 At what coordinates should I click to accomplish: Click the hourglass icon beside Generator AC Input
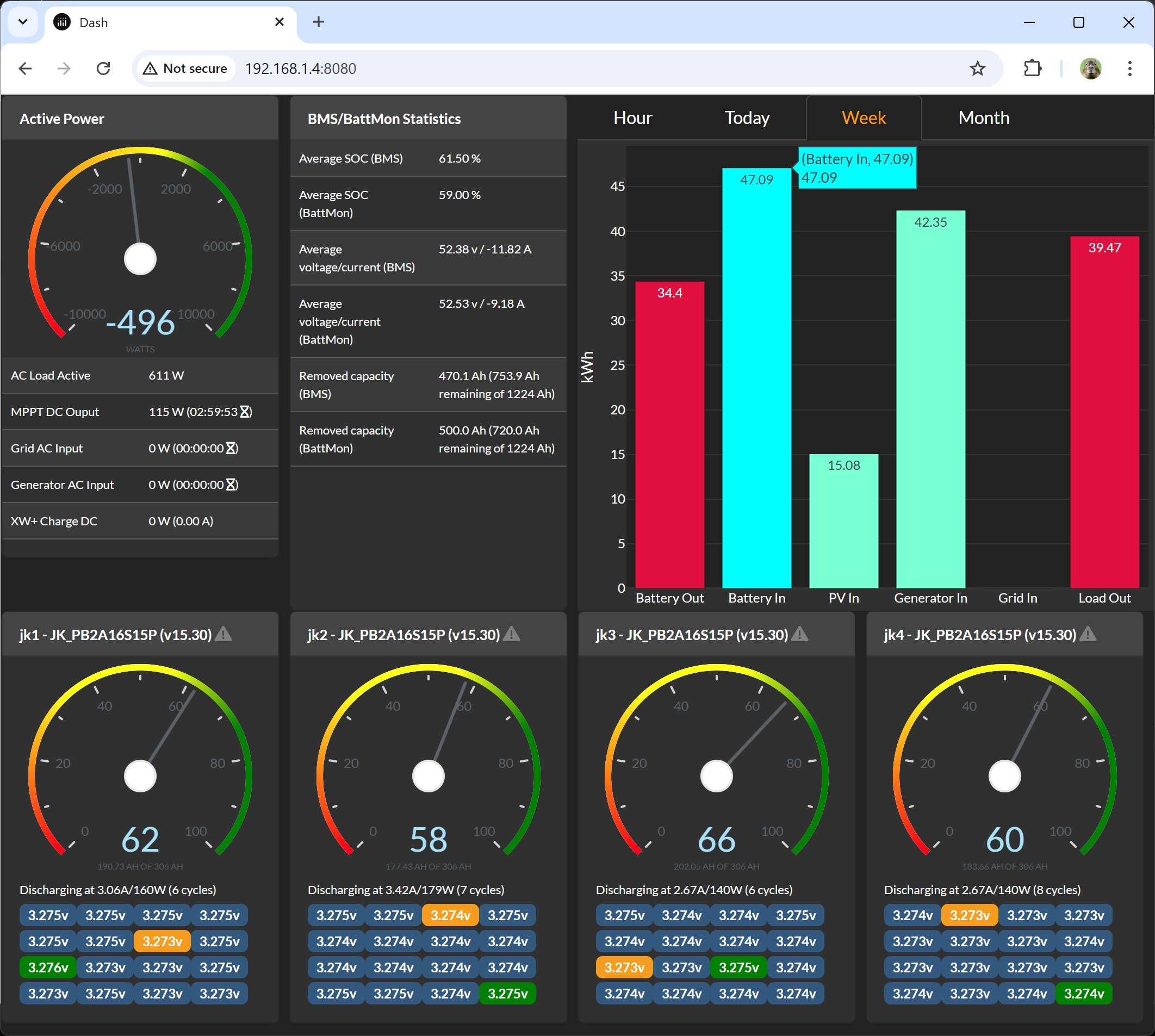[x=231, y=485]
